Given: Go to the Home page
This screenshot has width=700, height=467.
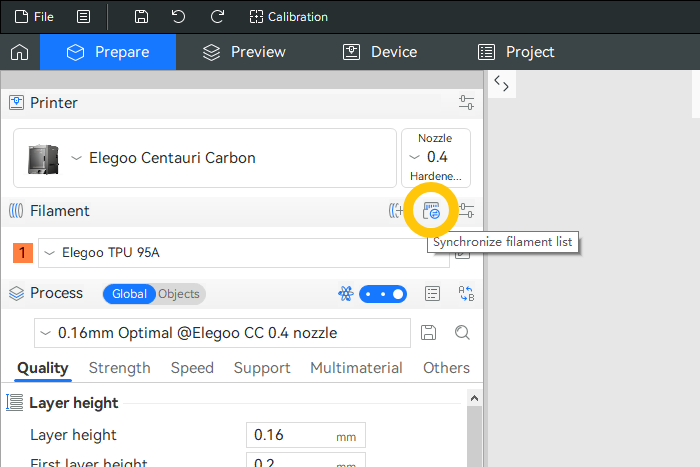Looking at the screenshot, I should 20,52.
